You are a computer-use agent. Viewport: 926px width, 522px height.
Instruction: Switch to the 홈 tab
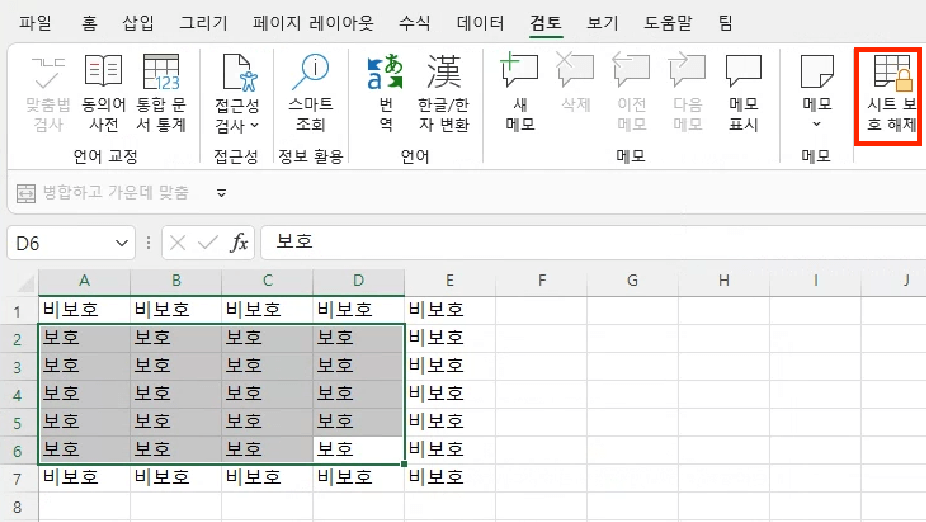(x=89, y=23)
